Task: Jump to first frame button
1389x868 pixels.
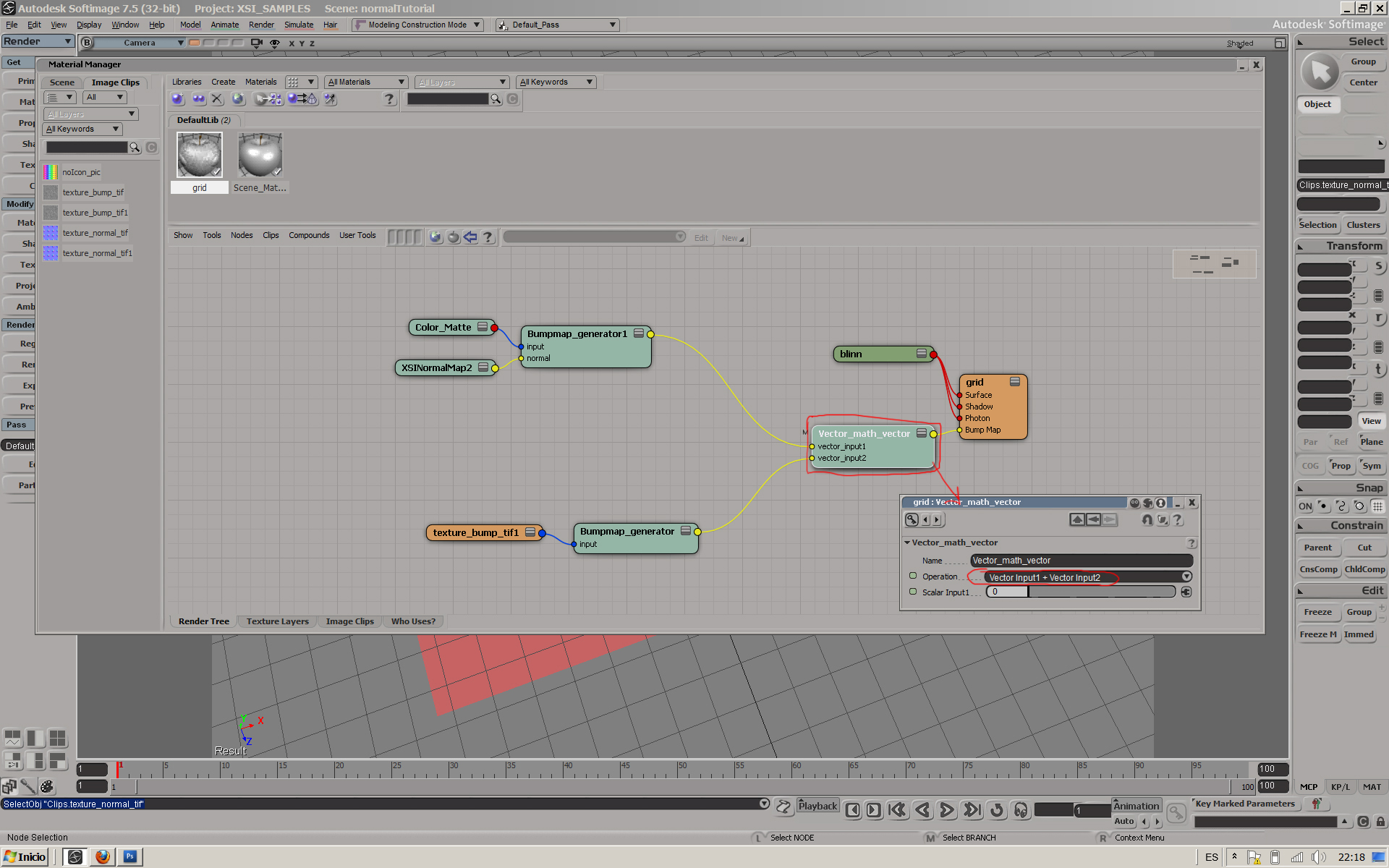Action: click(897, 810)
